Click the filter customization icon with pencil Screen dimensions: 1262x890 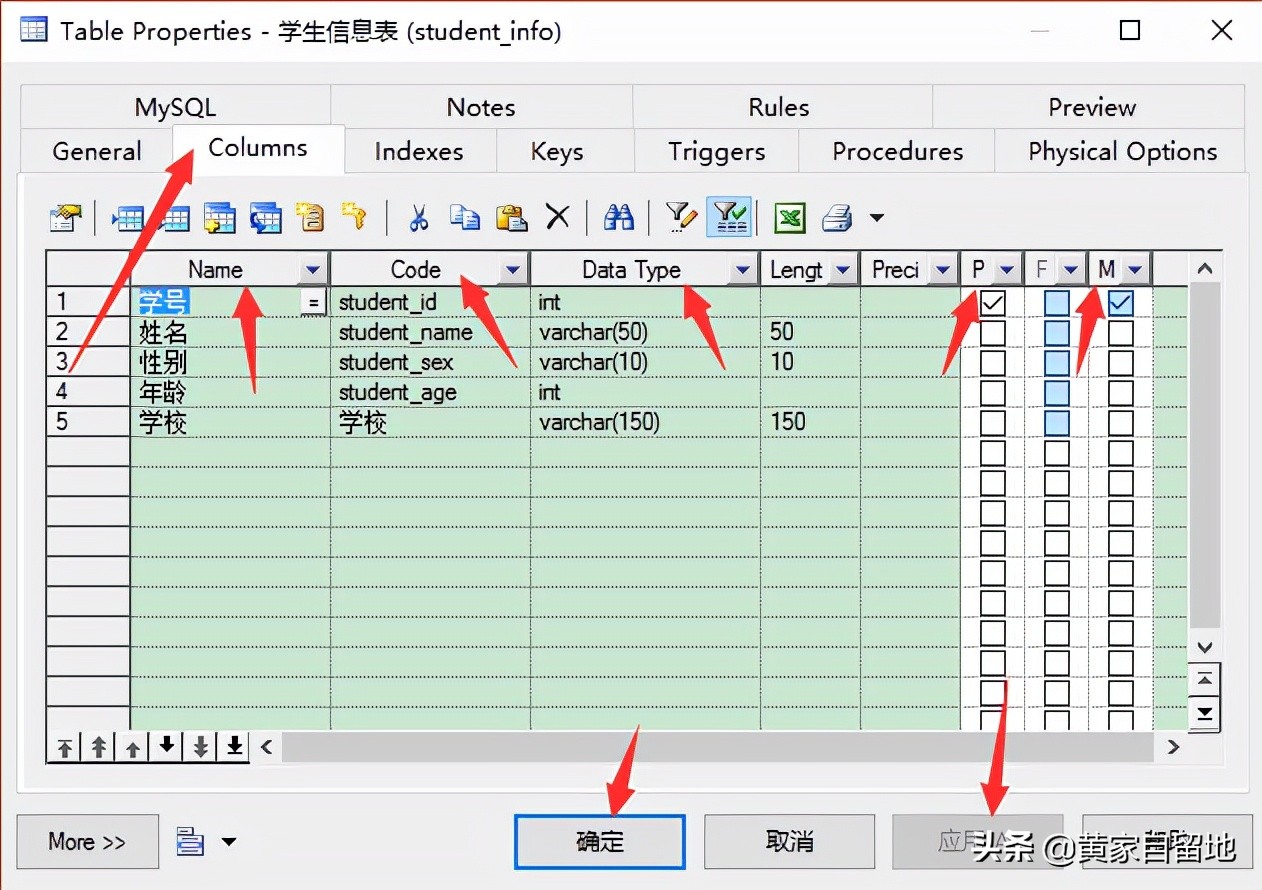click(x=681, y=217)
